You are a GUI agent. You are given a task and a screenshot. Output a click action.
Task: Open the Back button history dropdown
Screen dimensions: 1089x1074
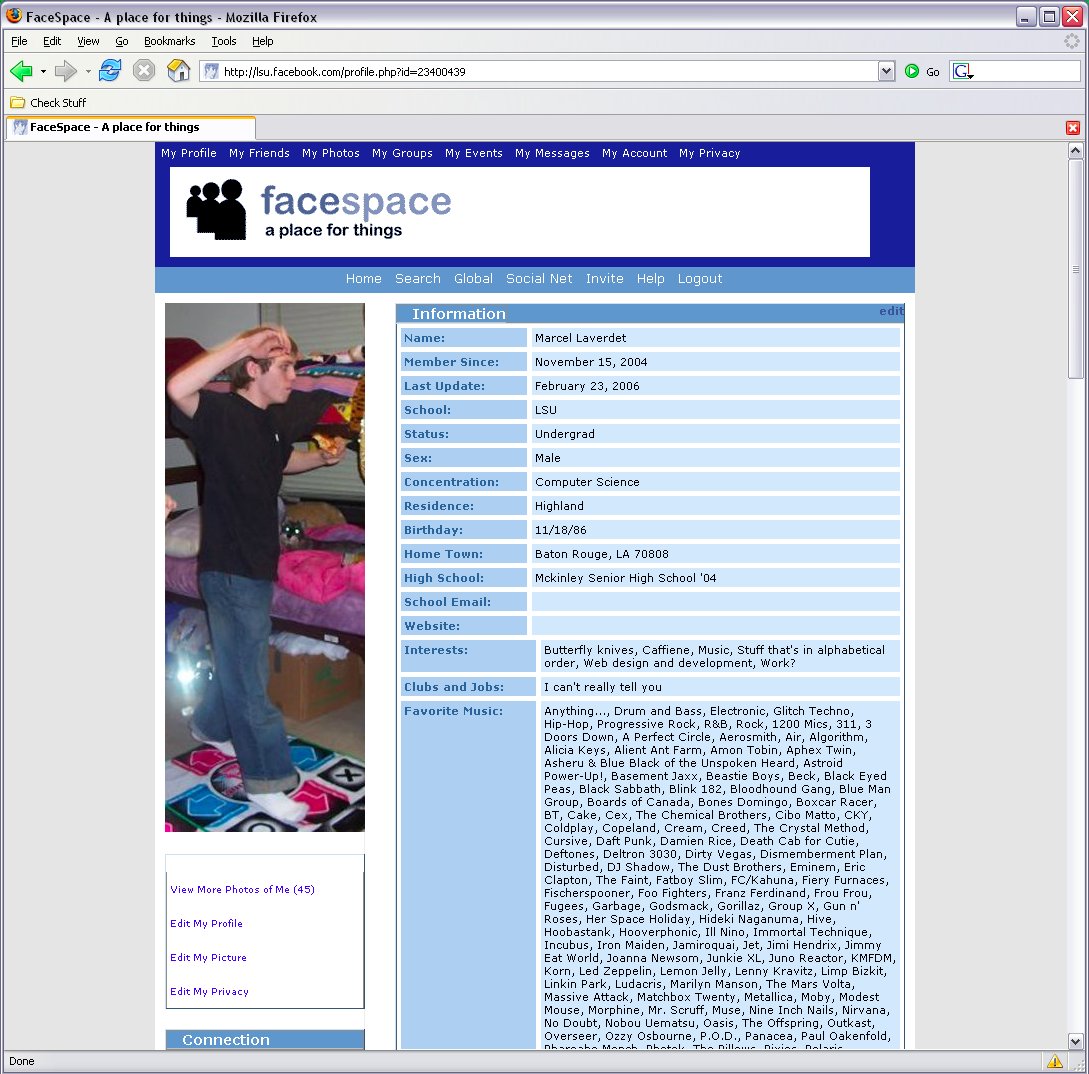click(43, 72)
